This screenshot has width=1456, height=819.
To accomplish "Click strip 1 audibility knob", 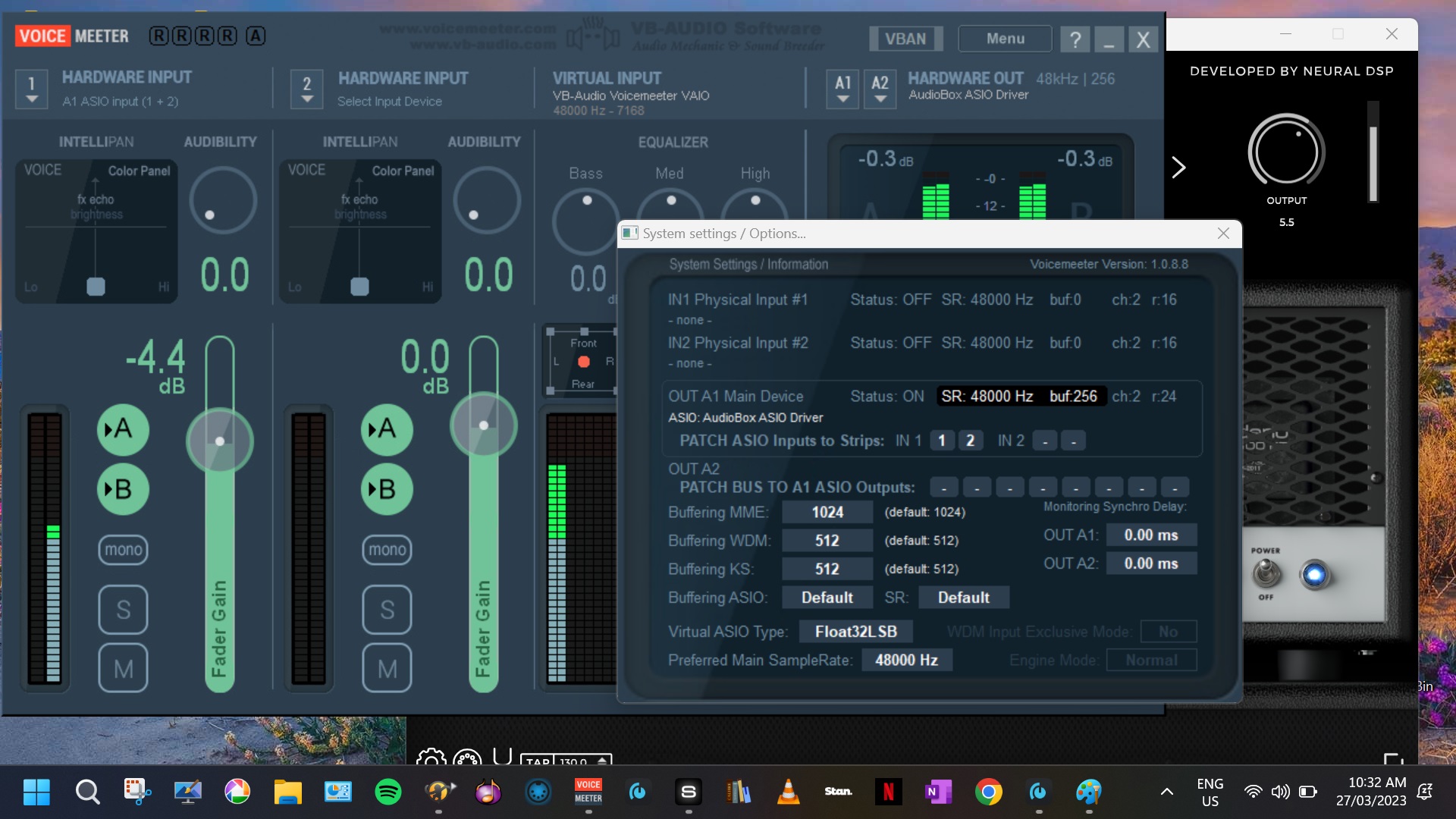I will (x=223, y=200).
